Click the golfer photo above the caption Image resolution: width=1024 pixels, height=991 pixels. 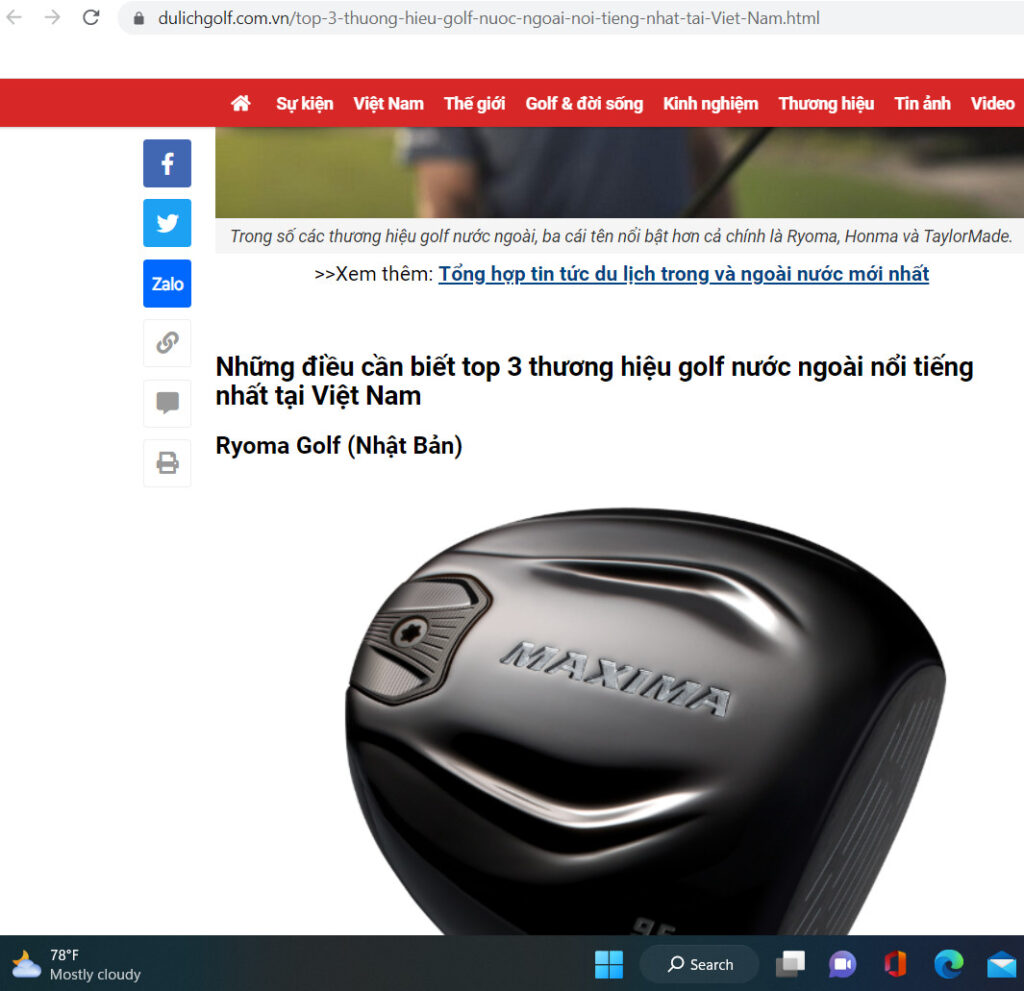[619, 172]
